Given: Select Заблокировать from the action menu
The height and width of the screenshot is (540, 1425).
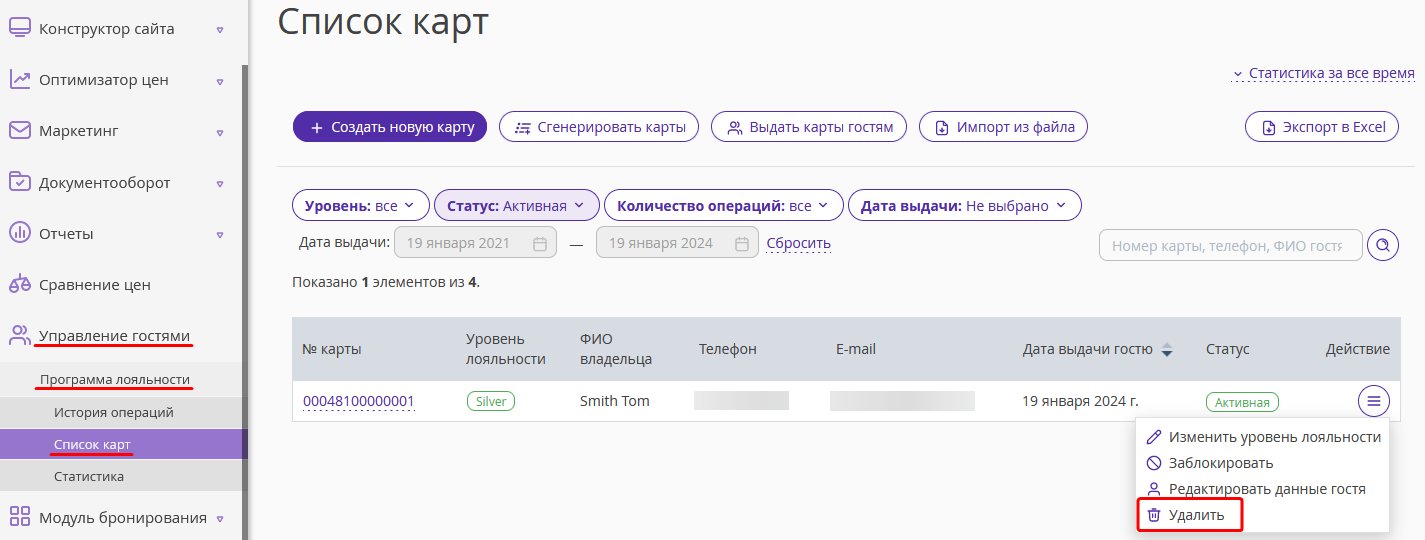Looking at the screenshot, I should coord(1209,463).
